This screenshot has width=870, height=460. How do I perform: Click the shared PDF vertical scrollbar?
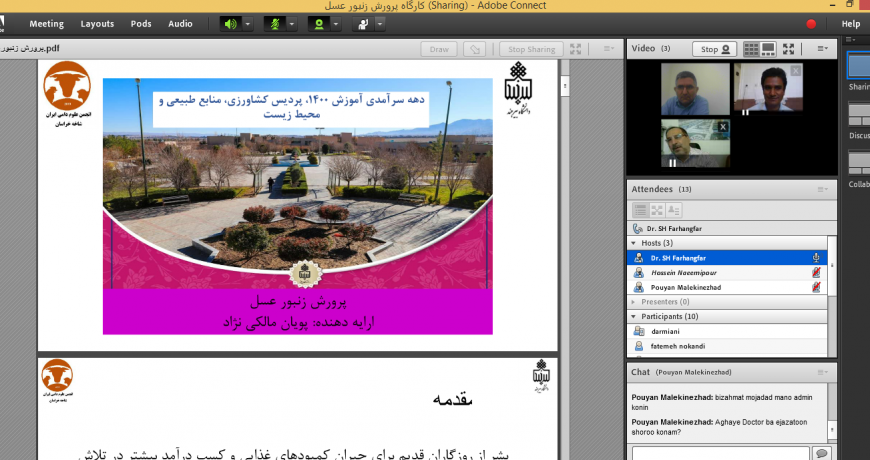point(565,86)
